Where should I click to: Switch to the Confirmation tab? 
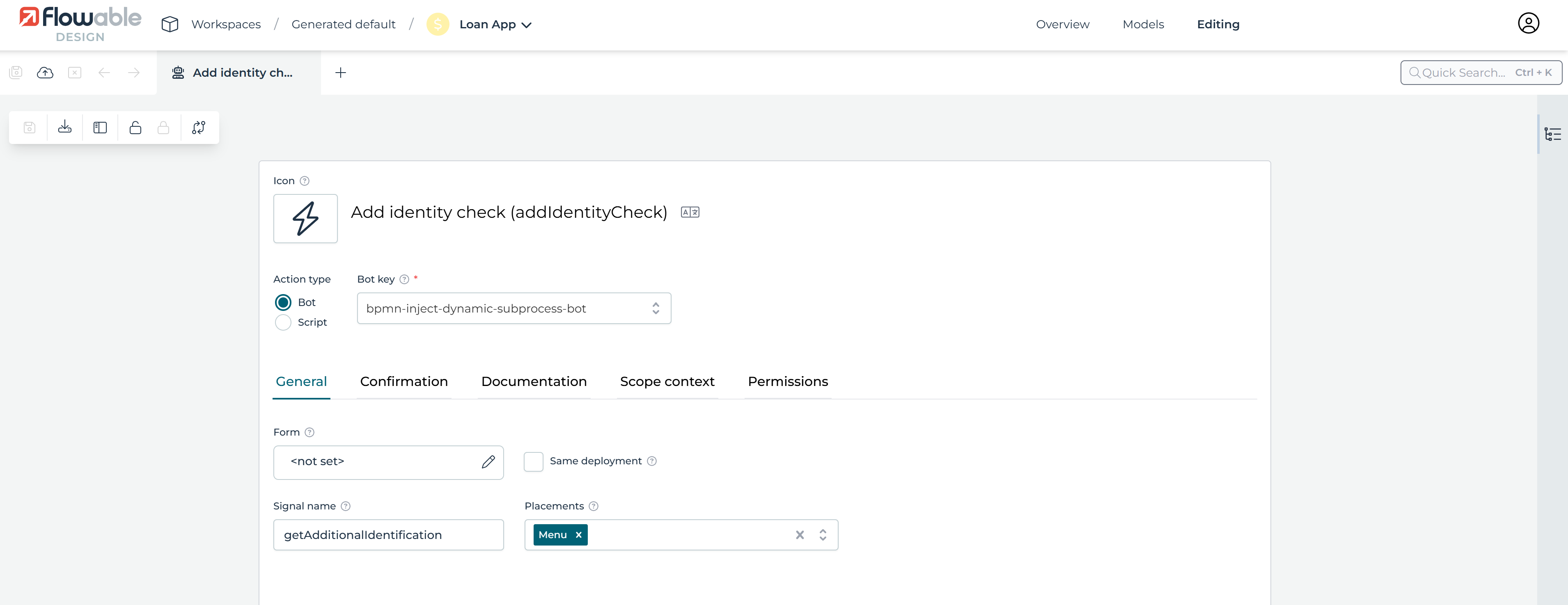pyautogui.click(x=403, y=382)
